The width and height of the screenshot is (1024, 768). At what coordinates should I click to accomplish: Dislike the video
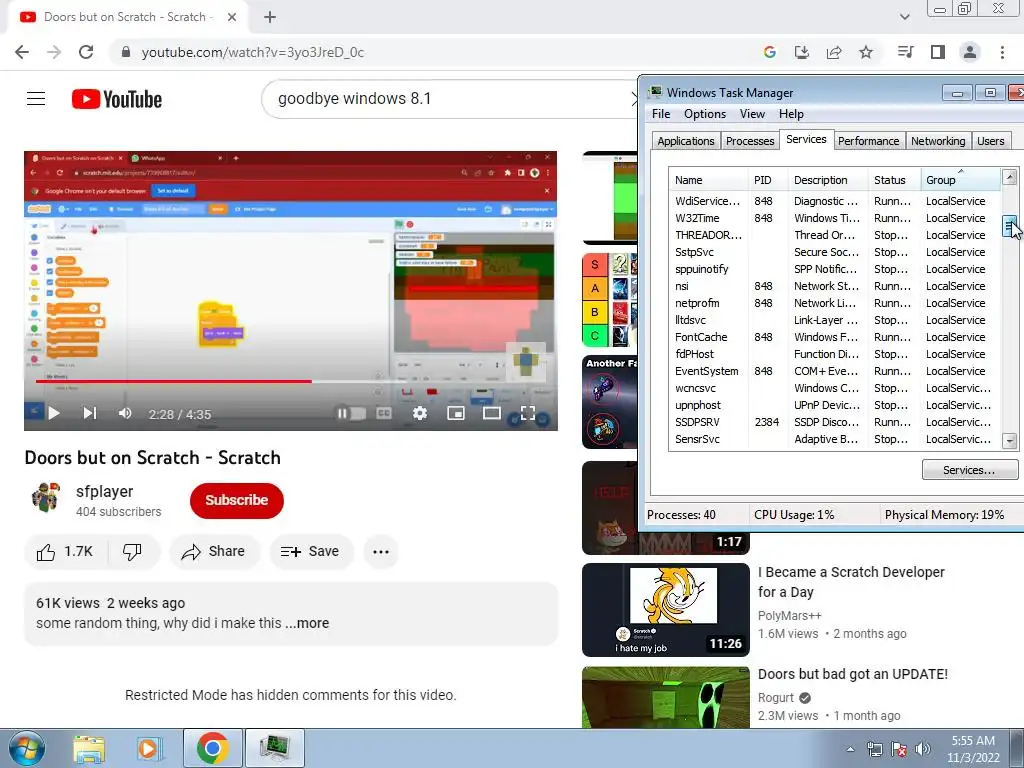[133, 552]
